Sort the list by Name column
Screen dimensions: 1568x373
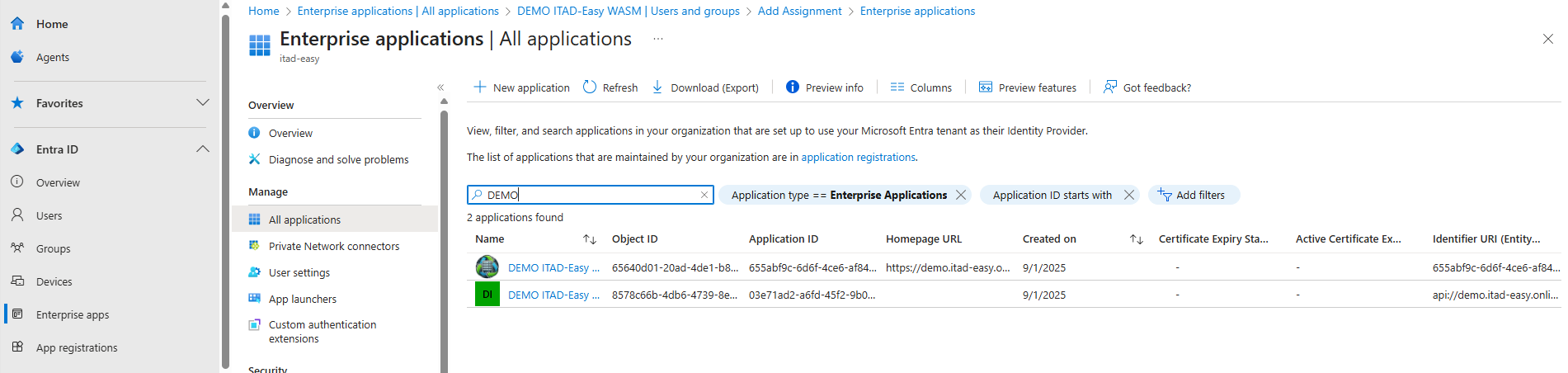tap(590, 239)
